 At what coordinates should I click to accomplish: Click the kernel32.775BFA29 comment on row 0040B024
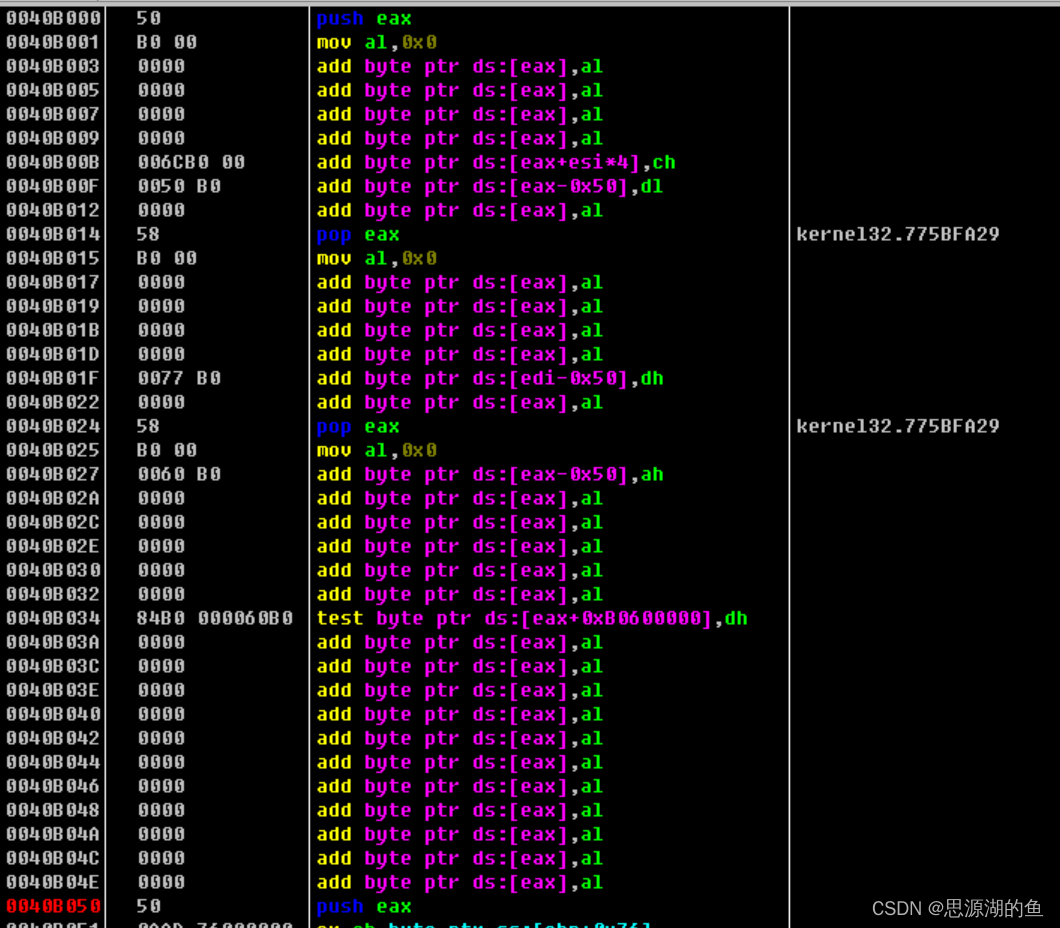pyautogui.click(x=898, y=426)
